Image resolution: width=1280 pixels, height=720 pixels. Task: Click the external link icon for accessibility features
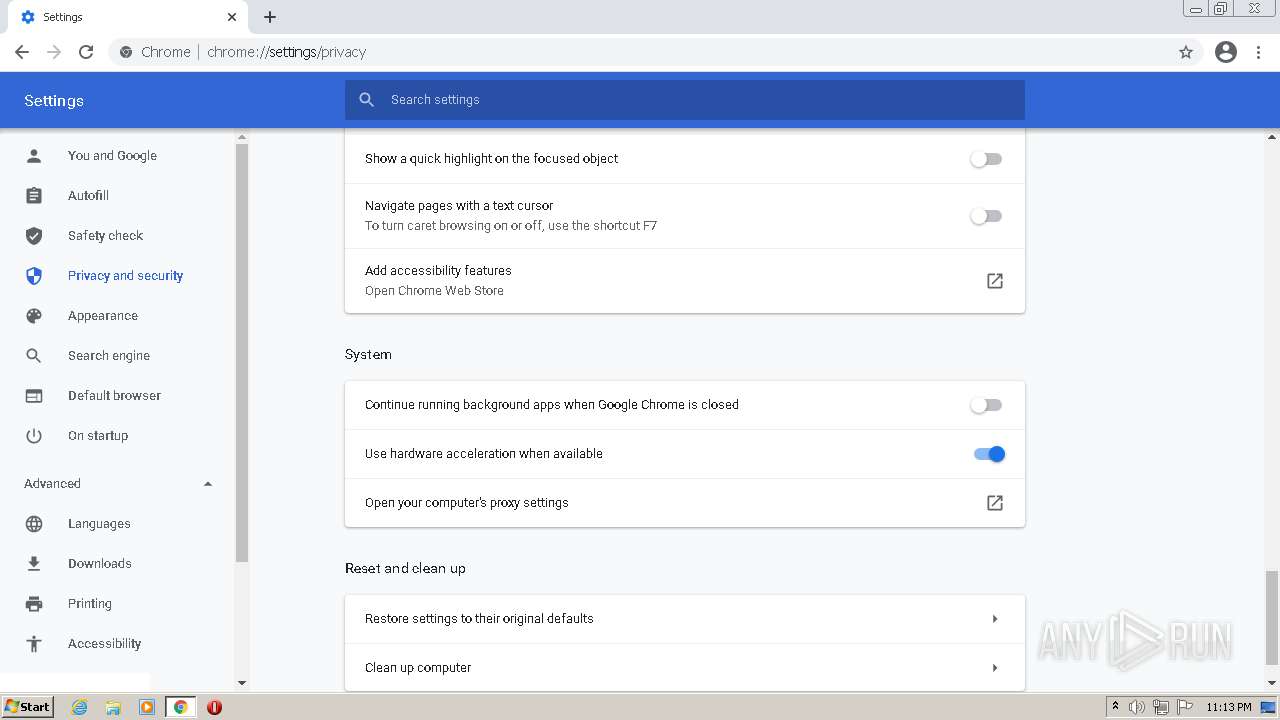[995, 281]
